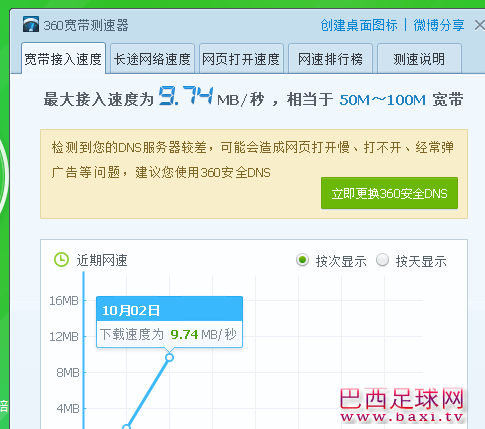Select the 按次显示 radio button
Viewport: 485px width, 429px height.
click(302, 260)
